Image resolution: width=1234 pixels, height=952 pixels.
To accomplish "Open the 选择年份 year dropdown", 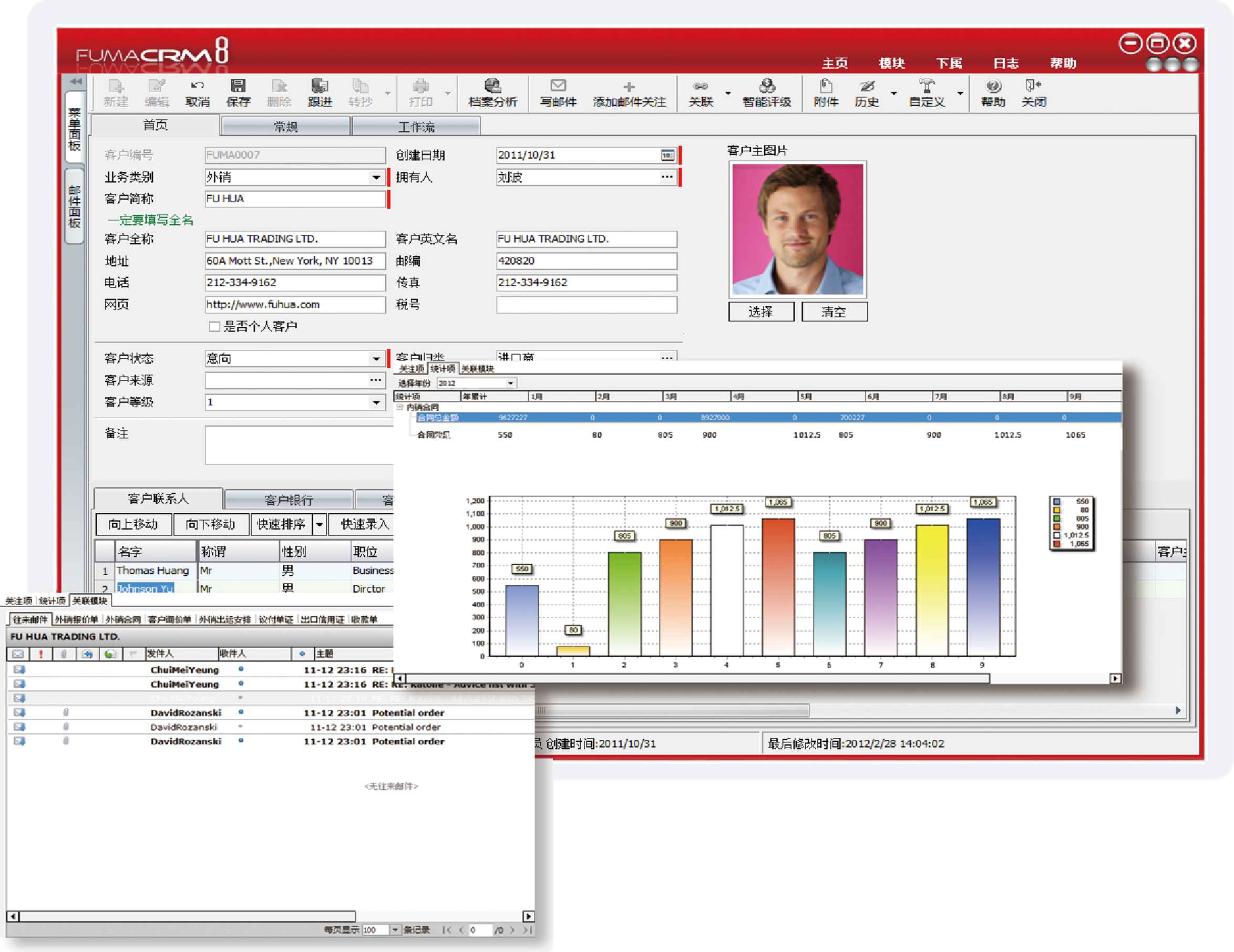I will pyautogui.click(x=510, y=384).
